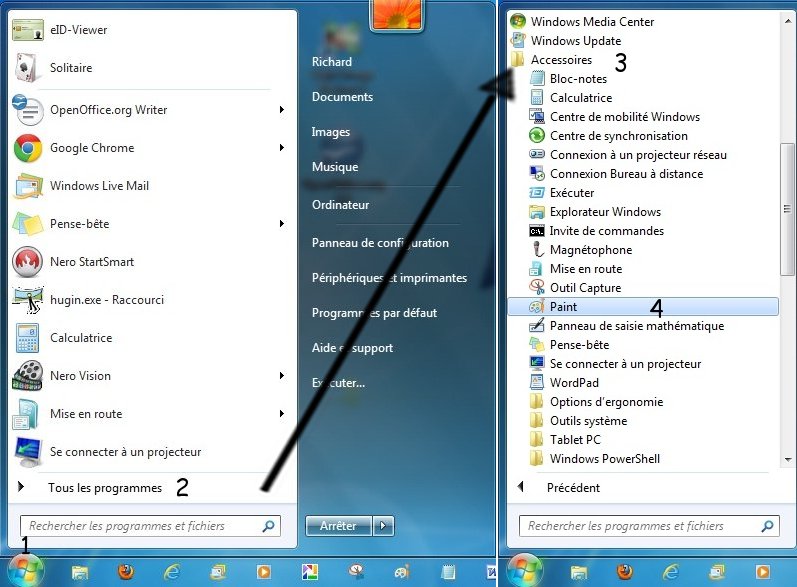Click the Picasa icon in the taskbar
The height and width of the screenshot is (587, 797).
(310, 572)
